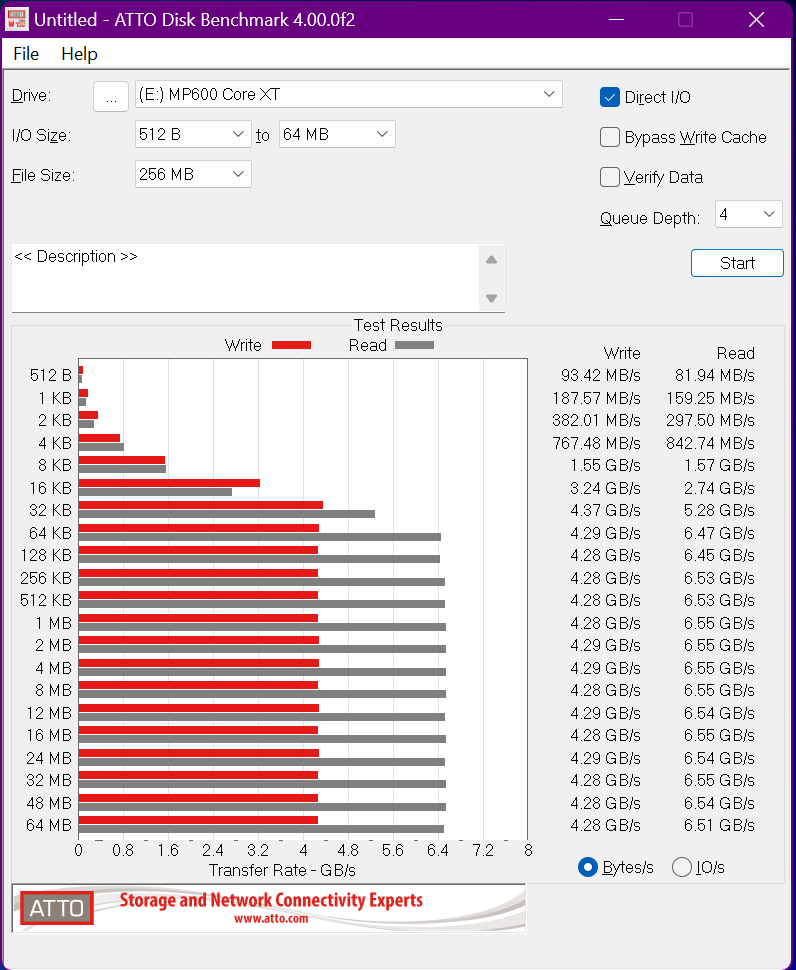Click into the Description text field
The width and height of the screenshot is (796, 970).
[245, 278]
